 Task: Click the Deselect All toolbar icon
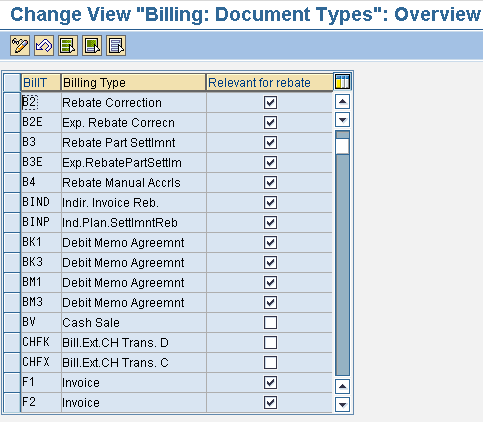[116, 45]
